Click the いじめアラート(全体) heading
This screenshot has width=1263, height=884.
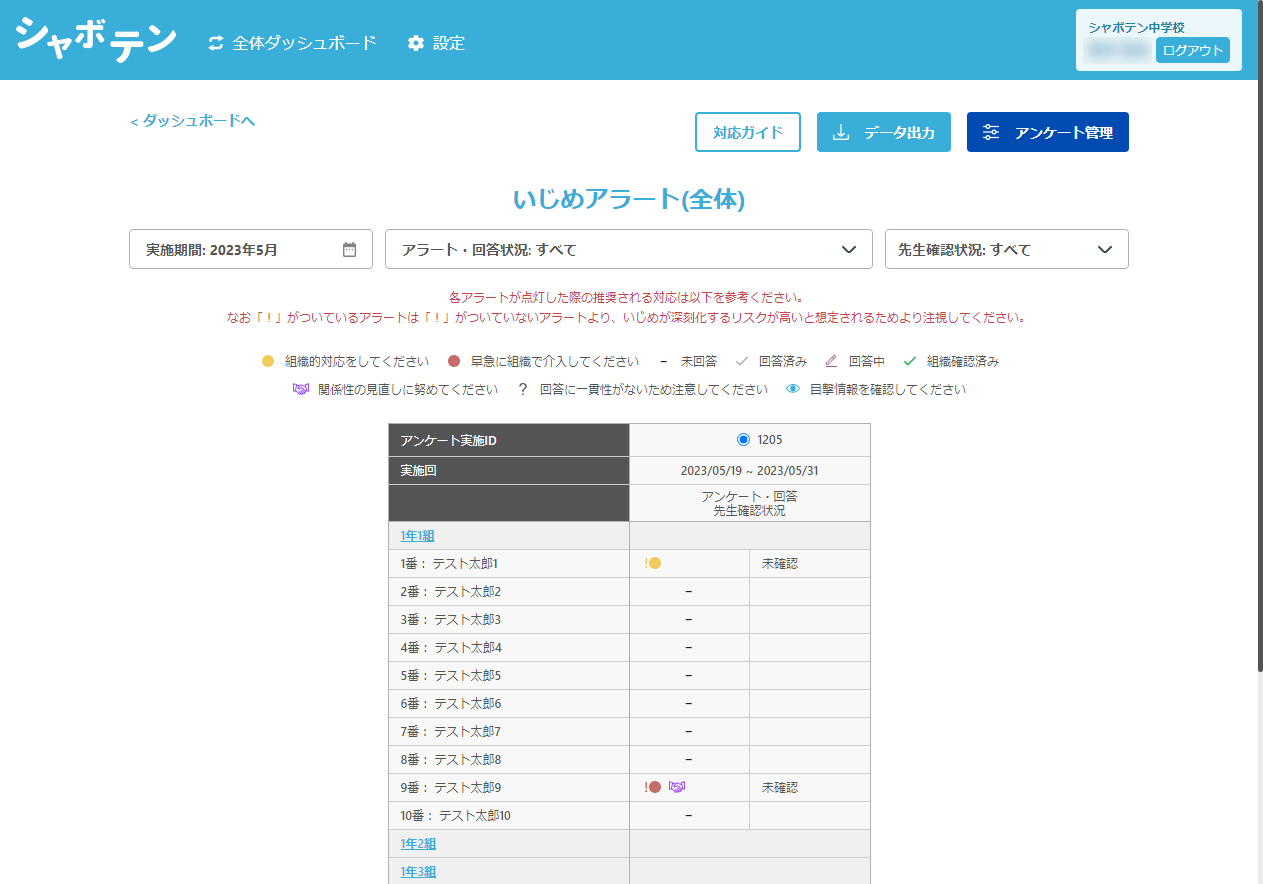point(629,199)
